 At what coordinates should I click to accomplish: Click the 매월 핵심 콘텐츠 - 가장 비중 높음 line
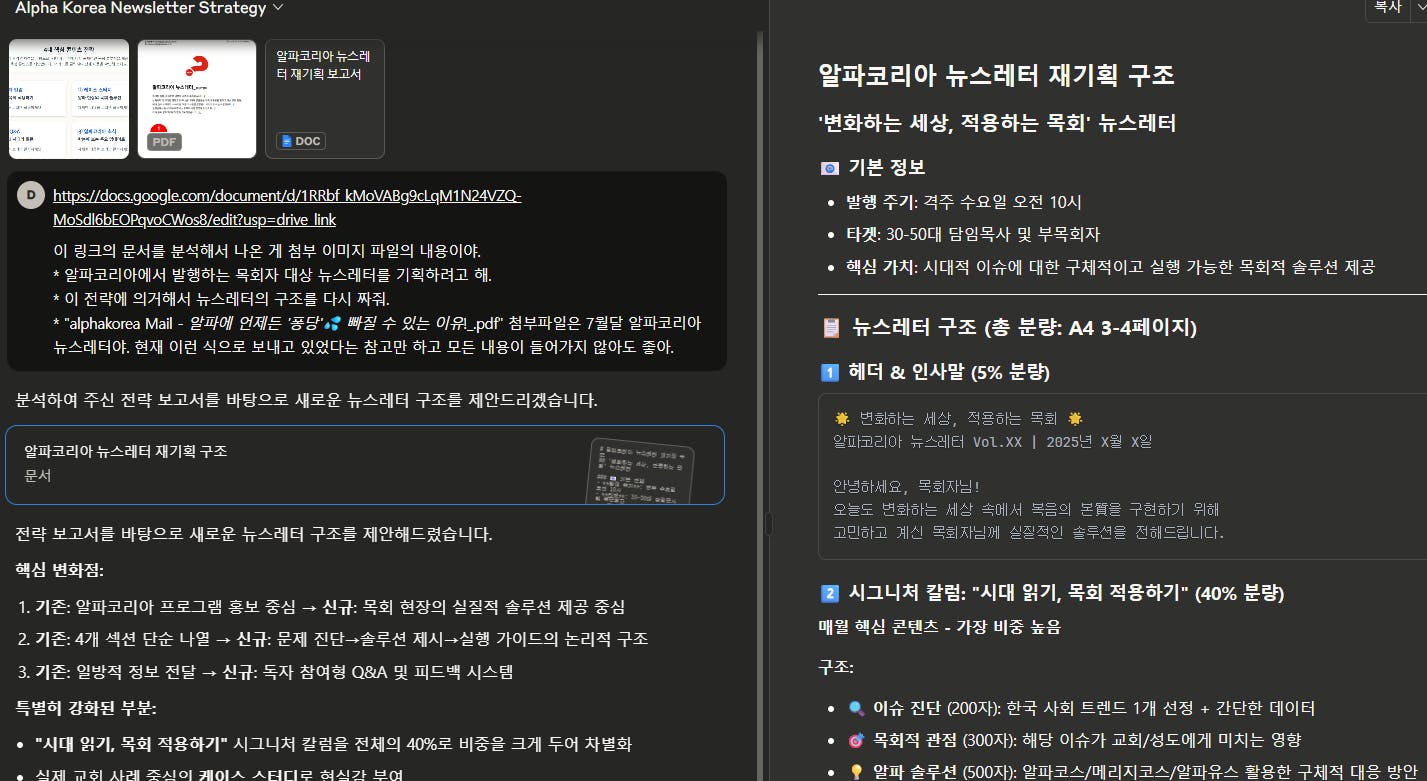click(939, 627)
